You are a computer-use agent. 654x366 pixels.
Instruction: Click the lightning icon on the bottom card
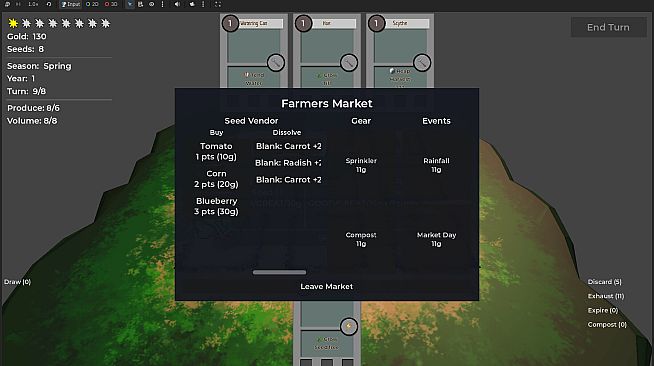(x=349, y=326)
